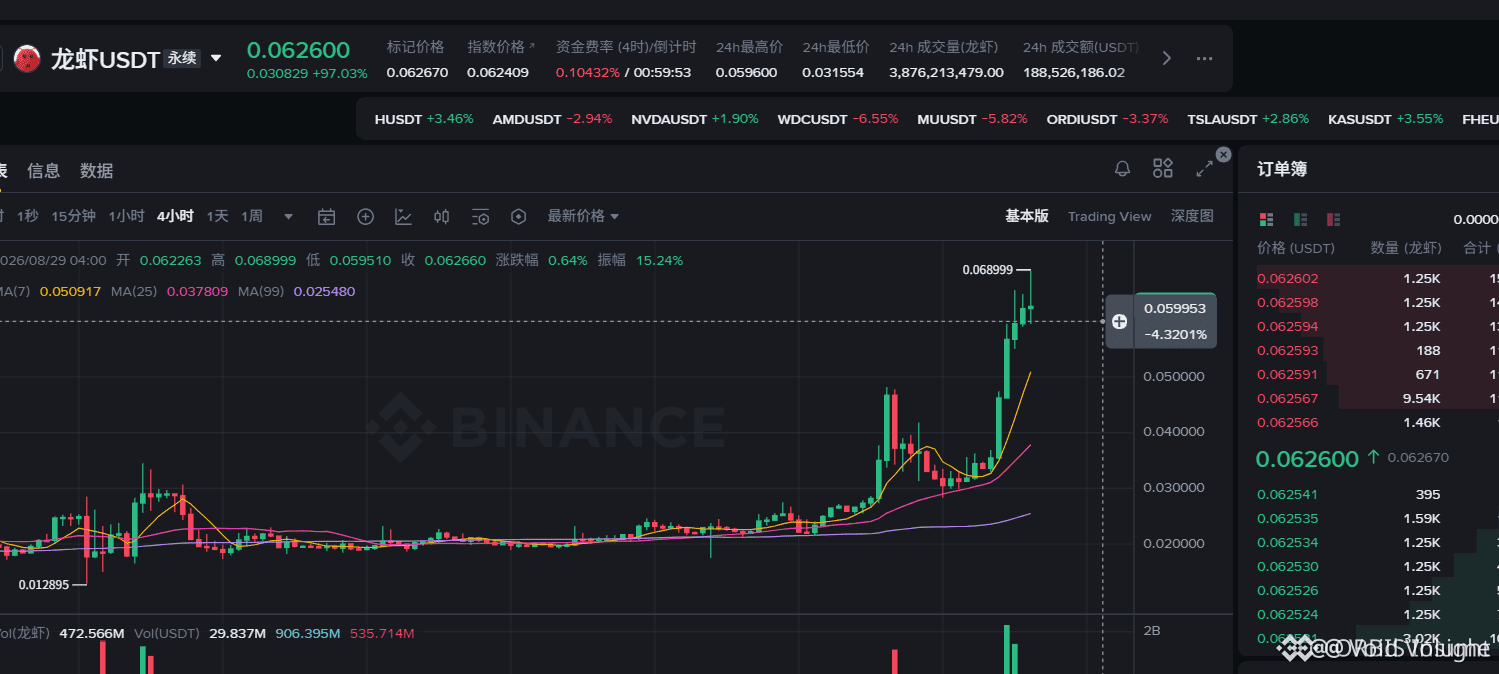Select ORDIUSDT in the ticker bar
The image size is (1499, 674).
click(1107, 119)
